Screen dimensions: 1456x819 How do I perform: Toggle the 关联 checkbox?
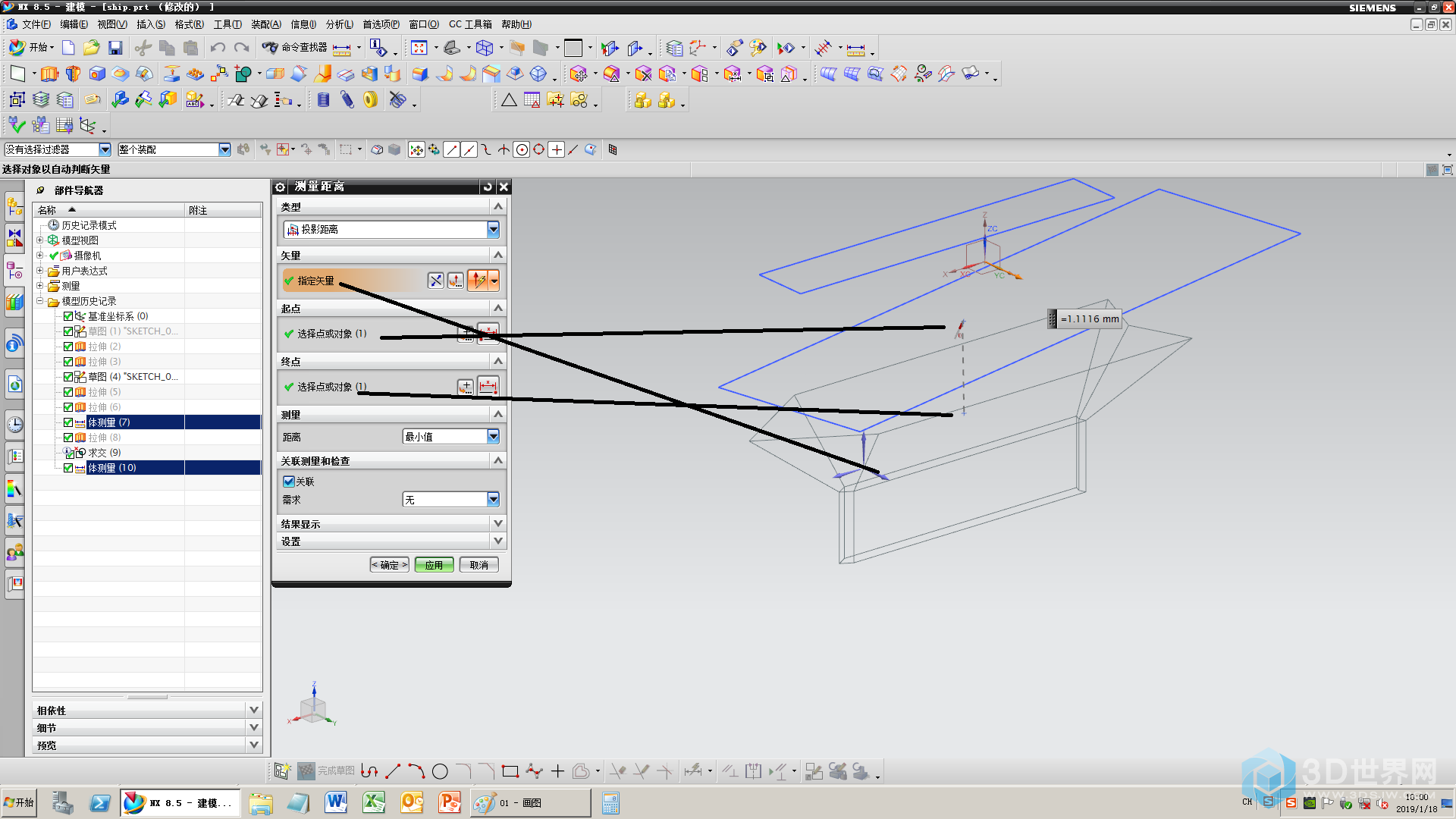tap(288, 482)
